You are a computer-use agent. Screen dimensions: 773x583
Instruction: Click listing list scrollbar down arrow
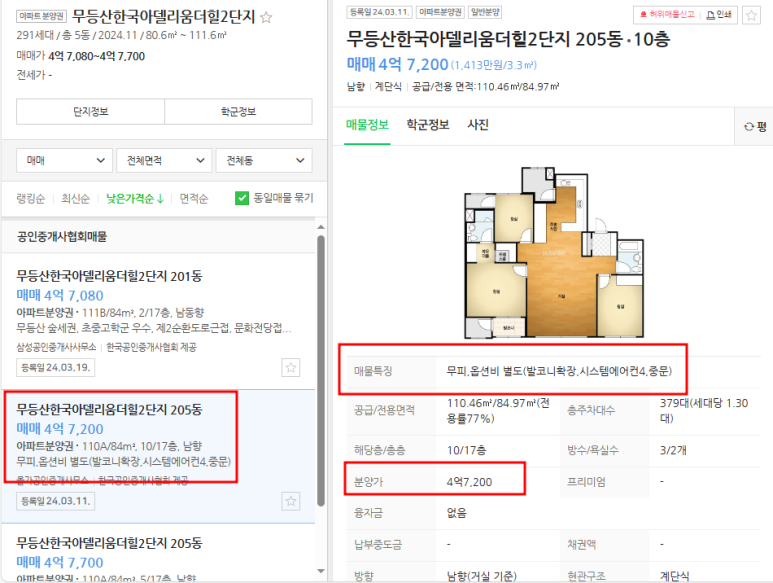point(321,571)
